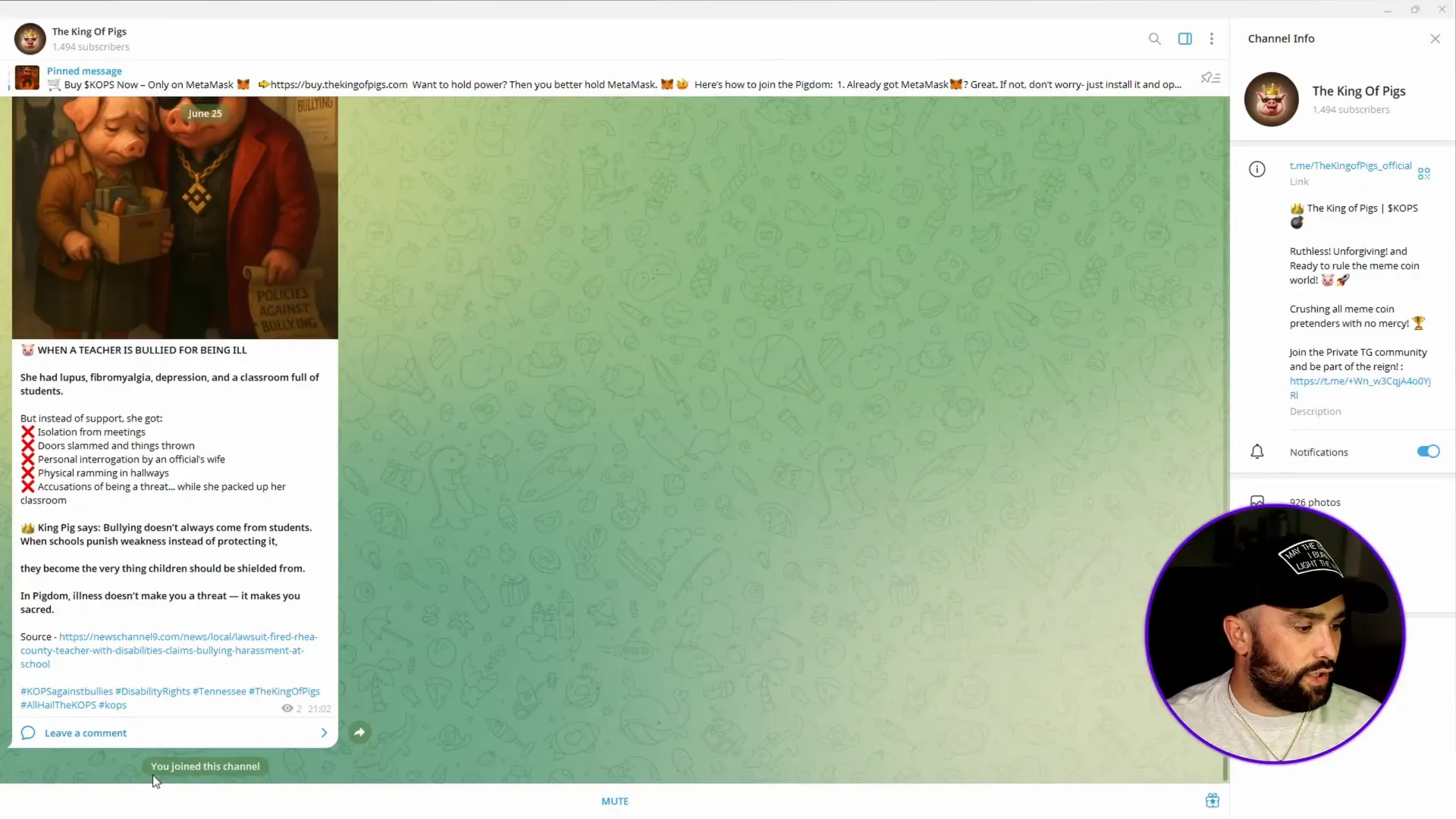Open t.me/TheKingofPigs_official link
The width and height of the screenshot is (1456, 819).
[x=1351, y=165]
